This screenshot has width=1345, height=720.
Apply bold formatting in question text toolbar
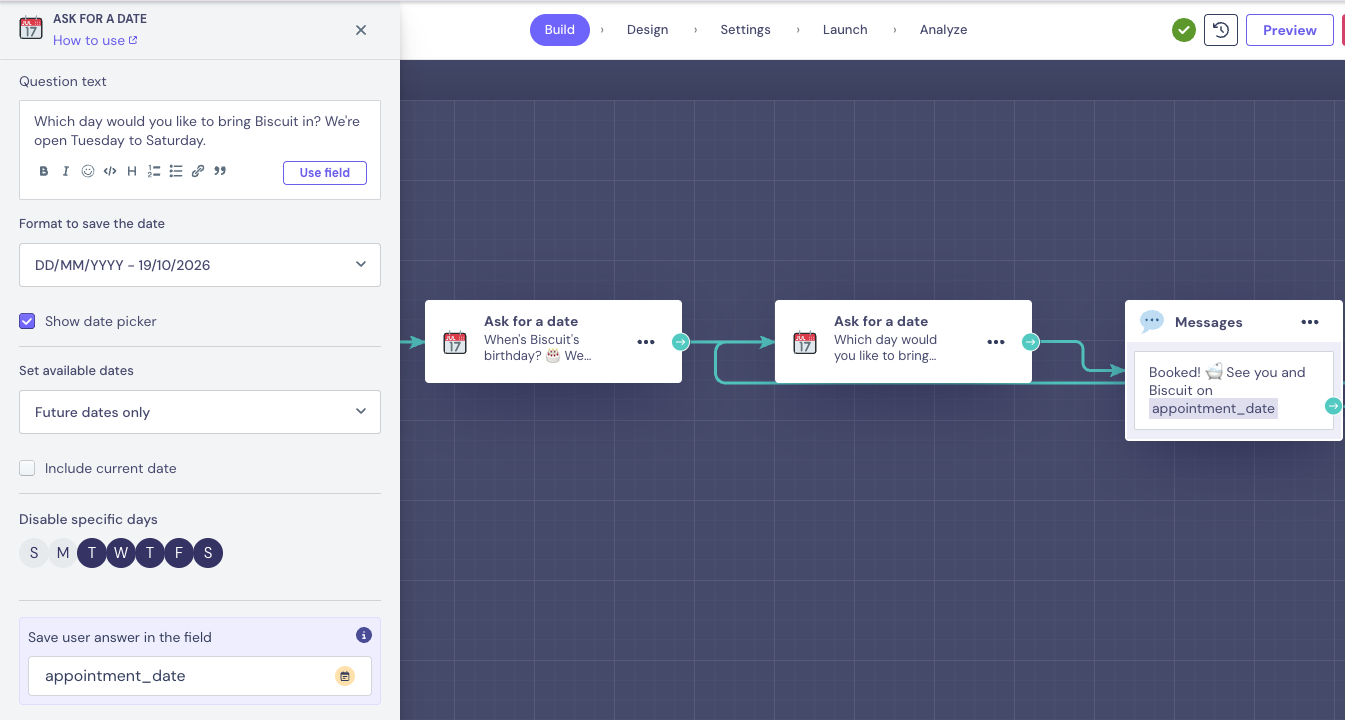tap(44, 172)
